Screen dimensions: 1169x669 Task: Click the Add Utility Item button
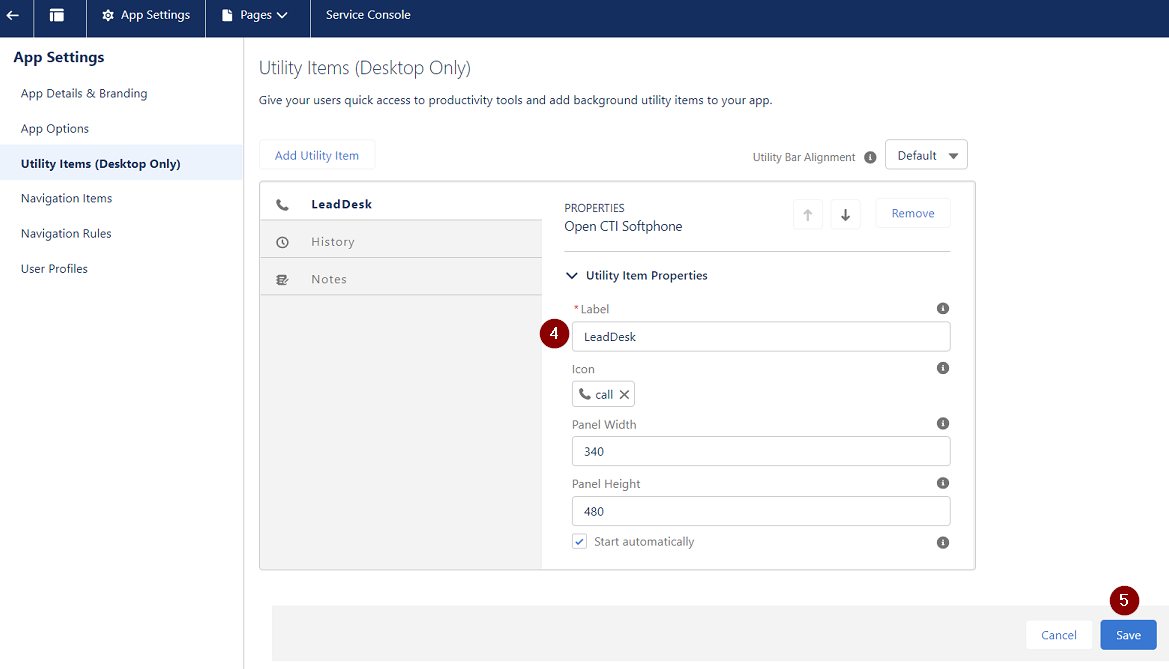pyautogui.click(x=317, y=155)
